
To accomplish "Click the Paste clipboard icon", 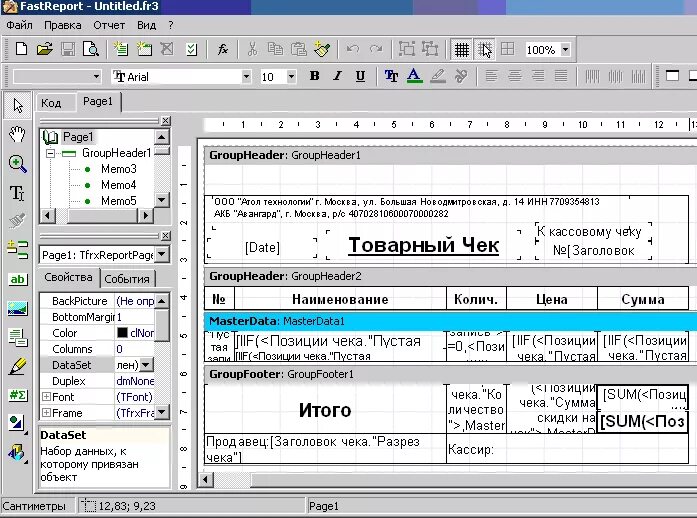I will pos(298,49).
